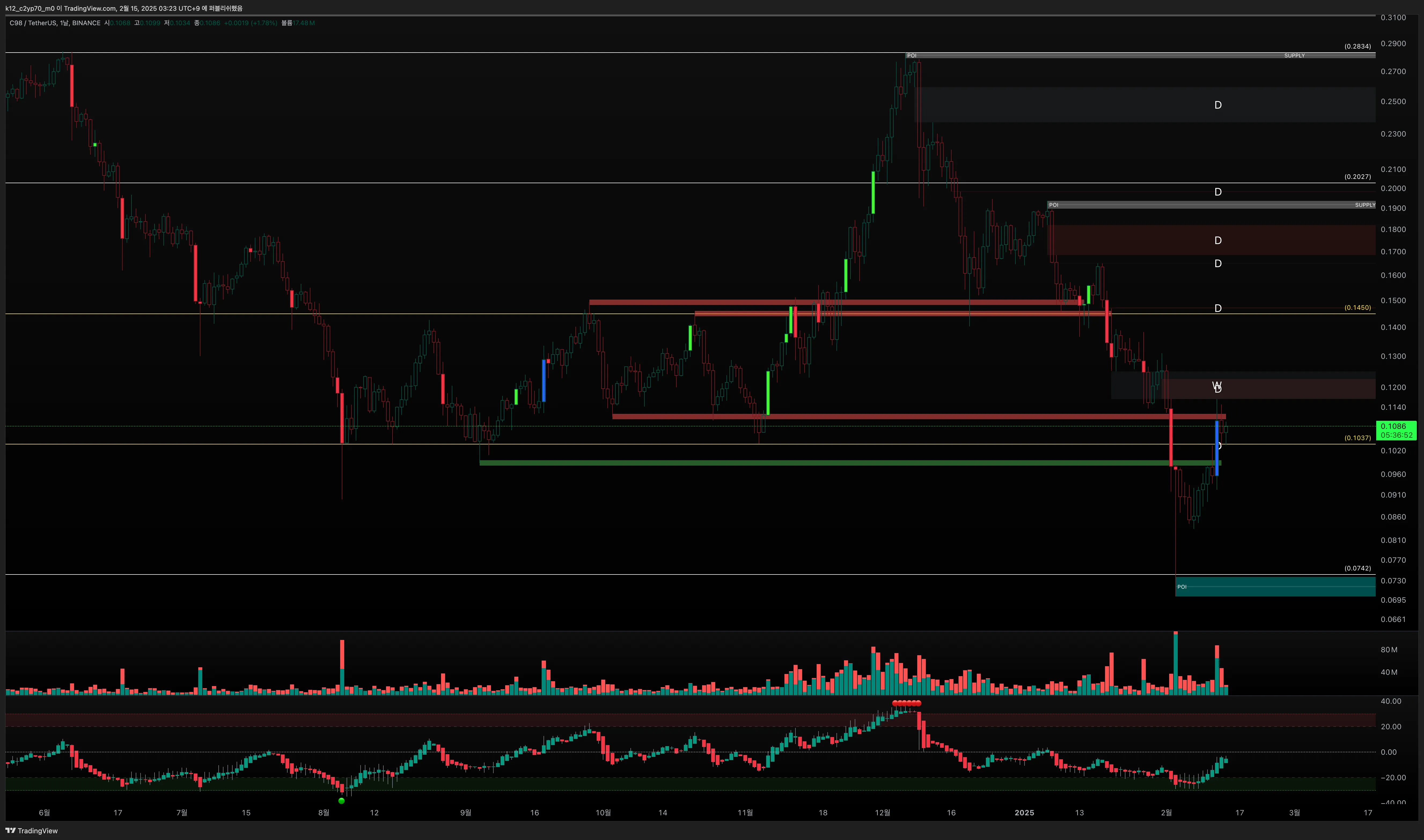Click the high value 0.1099 in the legend
Image resolution: width=1424 pixels, height=840 pixels.
(150, 23)
